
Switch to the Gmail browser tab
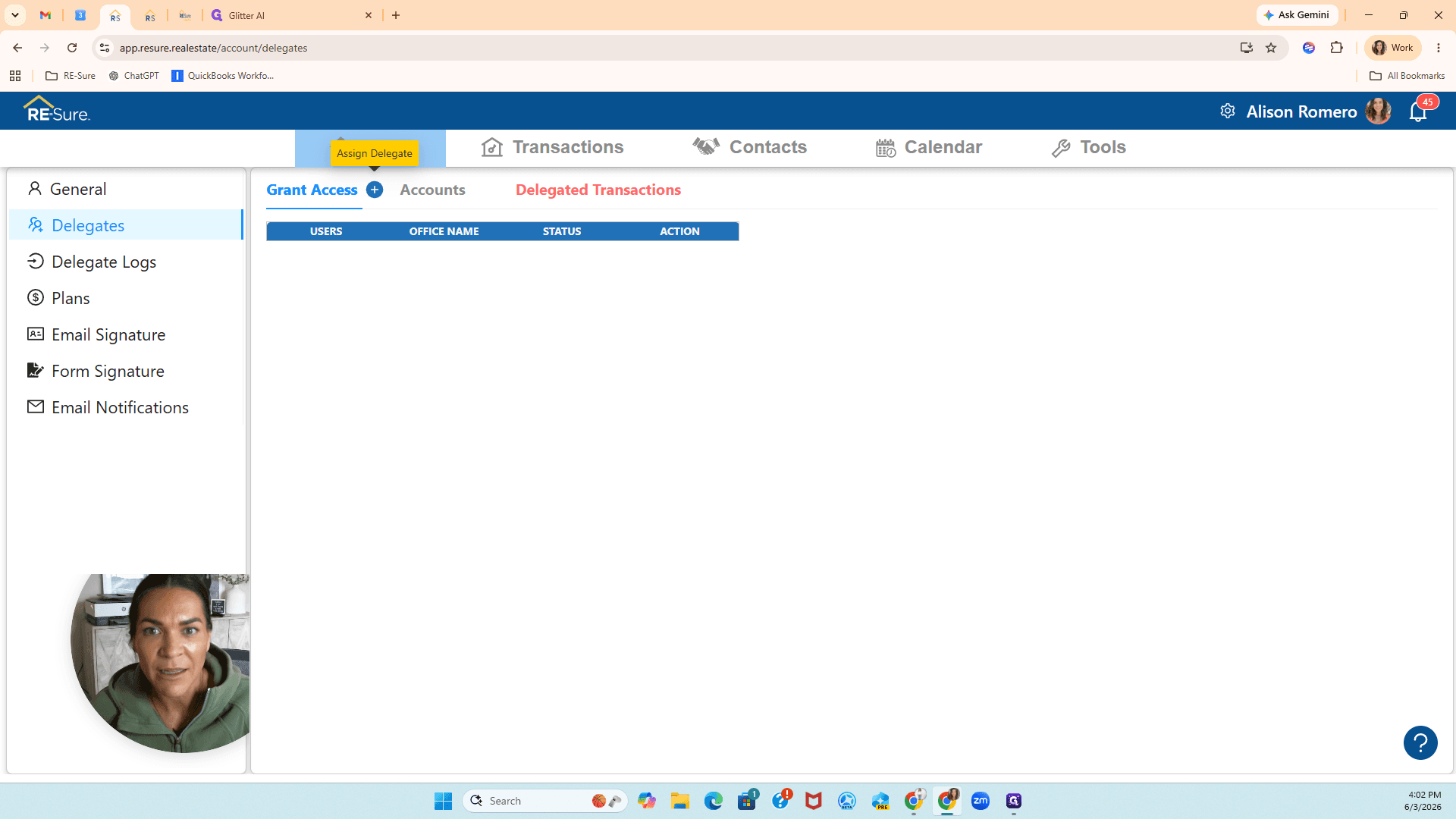(x=45, y=15)
